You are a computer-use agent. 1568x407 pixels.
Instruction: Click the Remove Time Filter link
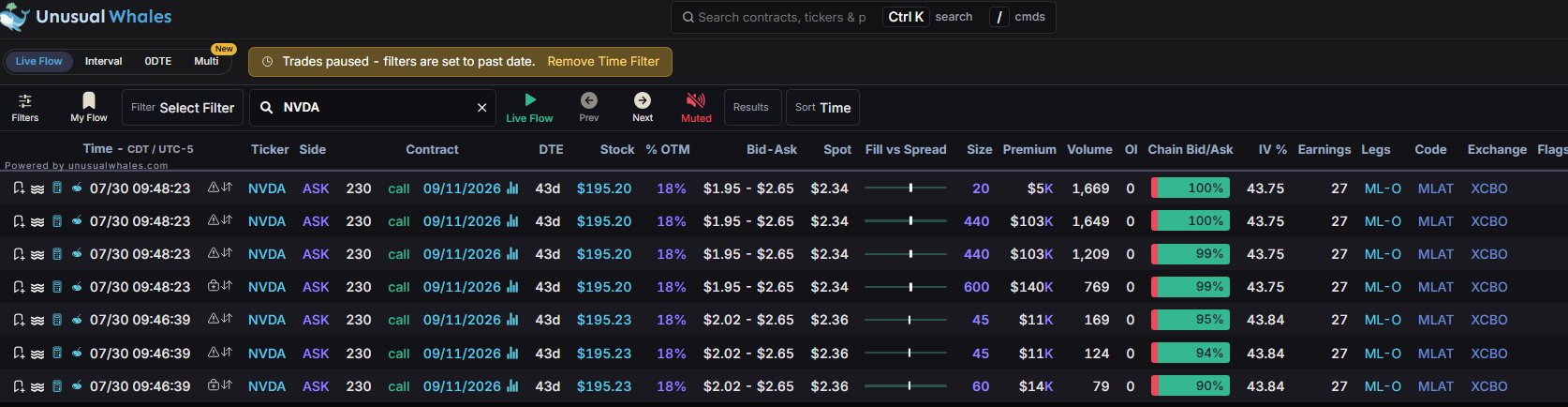click(603, 61)
